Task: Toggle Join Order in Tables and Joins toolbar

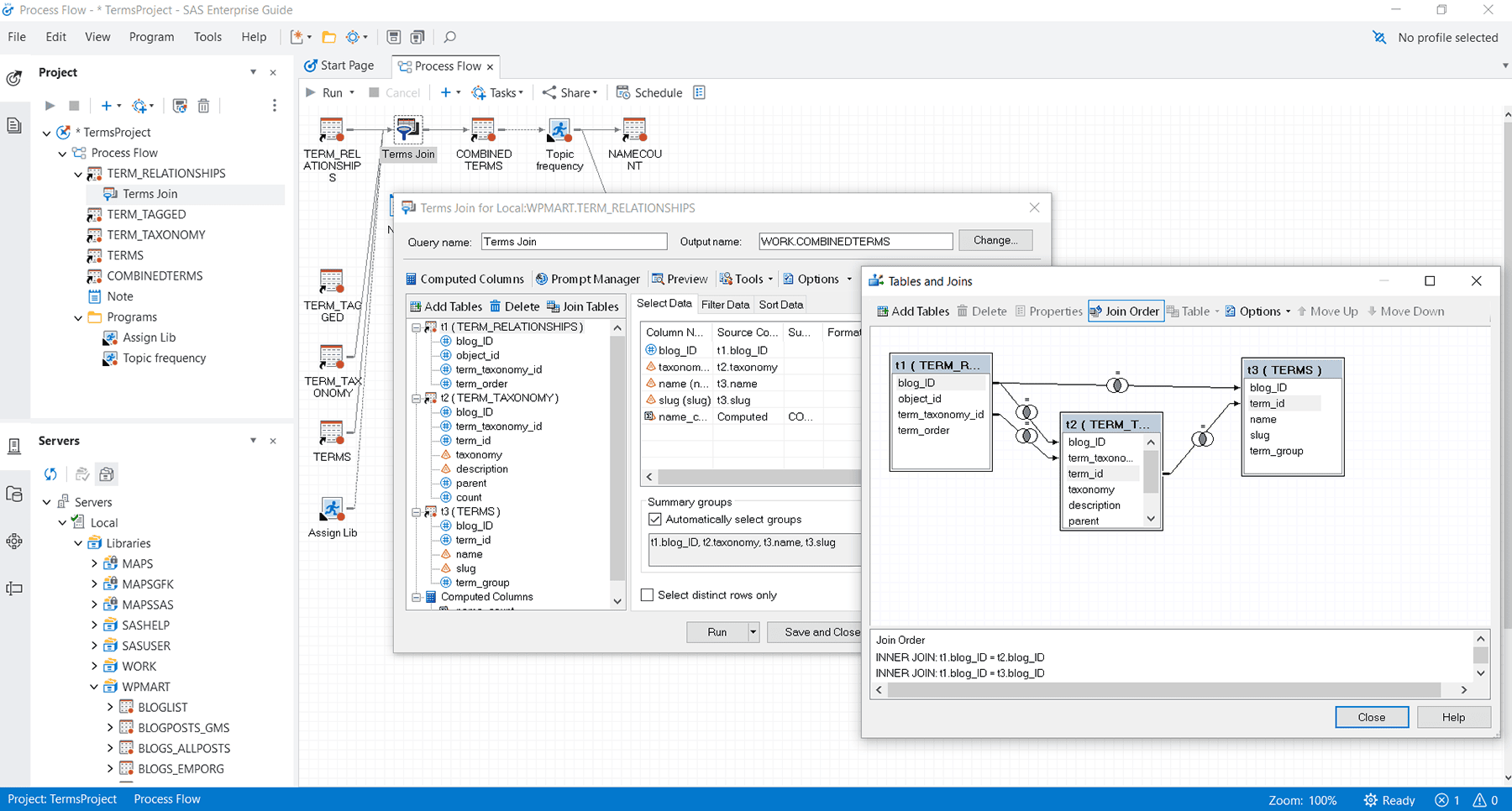Action: tap(1126, 311)
